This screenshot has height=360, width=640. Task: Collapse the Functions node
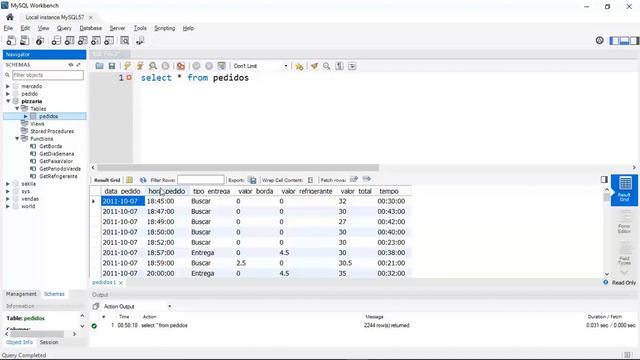pyautogui.click(x=17, y=139)
